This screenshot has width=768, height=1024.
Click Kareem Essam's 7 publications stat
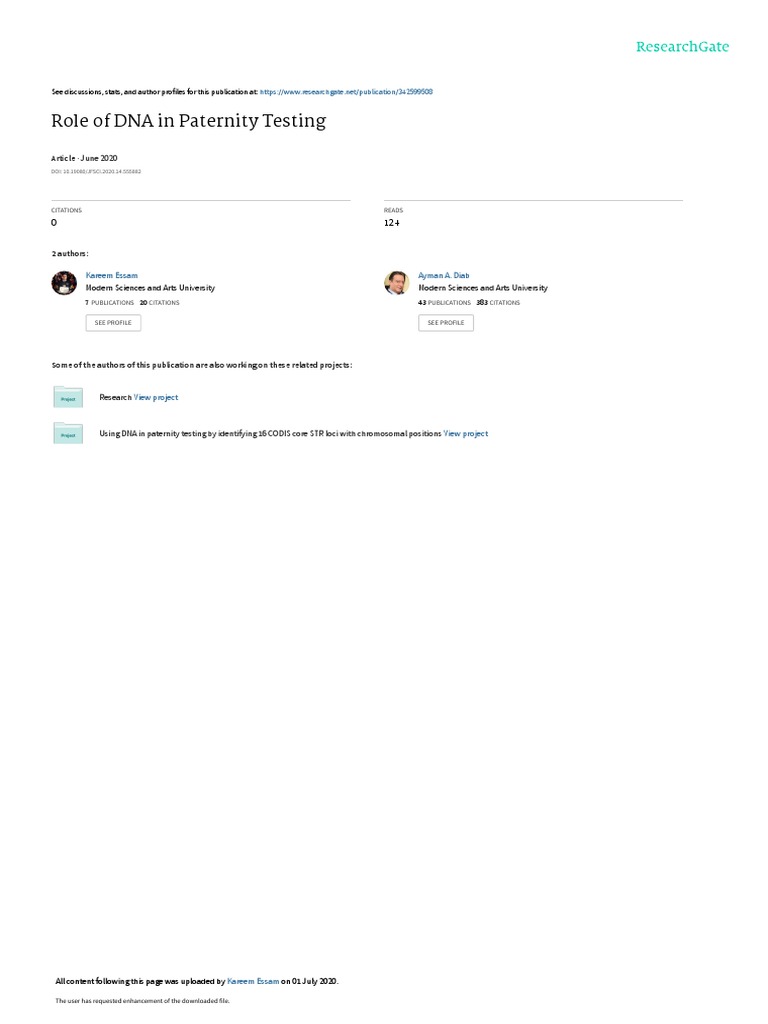(x=110, y=302)
